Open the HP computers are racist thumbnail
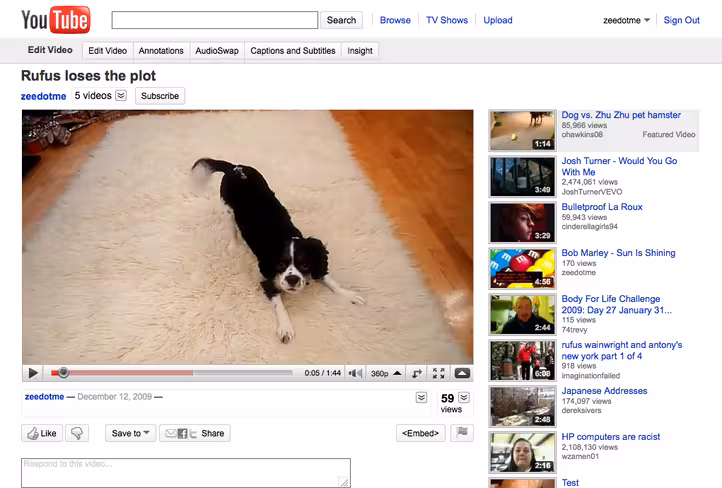 (522, 453)
